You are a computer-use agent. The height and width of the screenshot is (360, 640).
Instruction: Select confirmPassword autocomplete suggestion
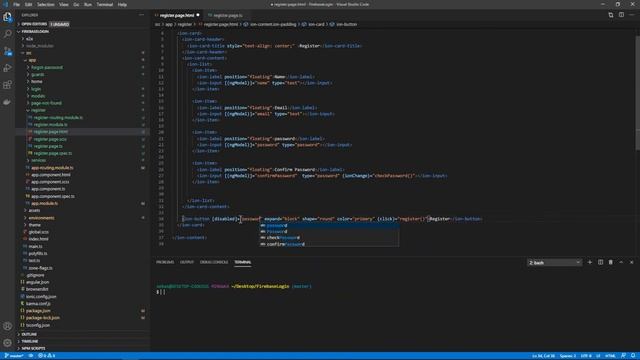point(329,244)
